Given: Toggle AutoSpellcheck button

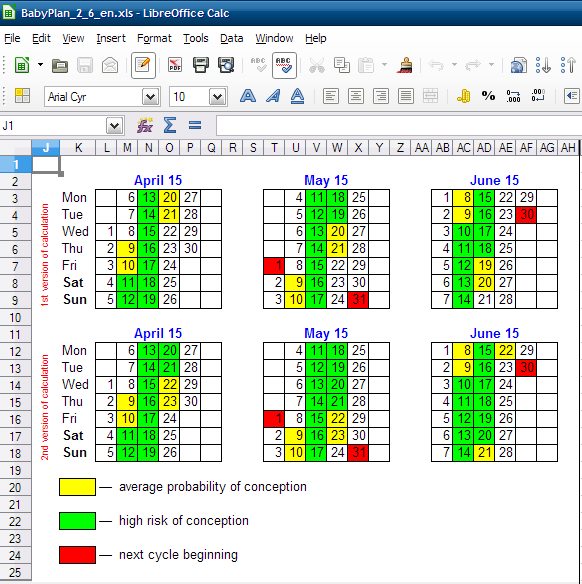Looking at the screenshot, I should [x=284, y=66].
